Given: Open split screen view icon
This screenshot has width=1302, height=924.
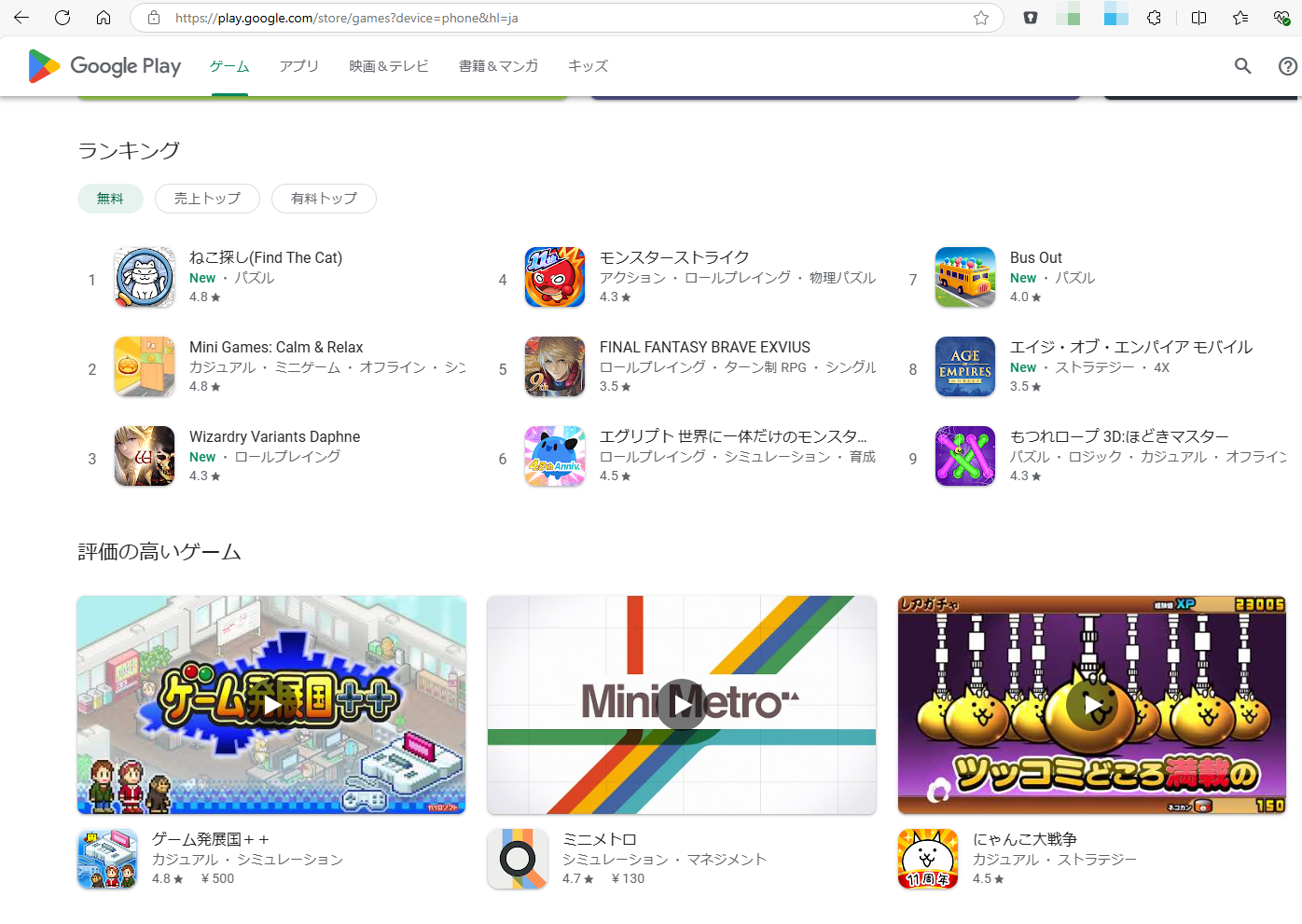Looking at the screenshot, I should 1199,18.
